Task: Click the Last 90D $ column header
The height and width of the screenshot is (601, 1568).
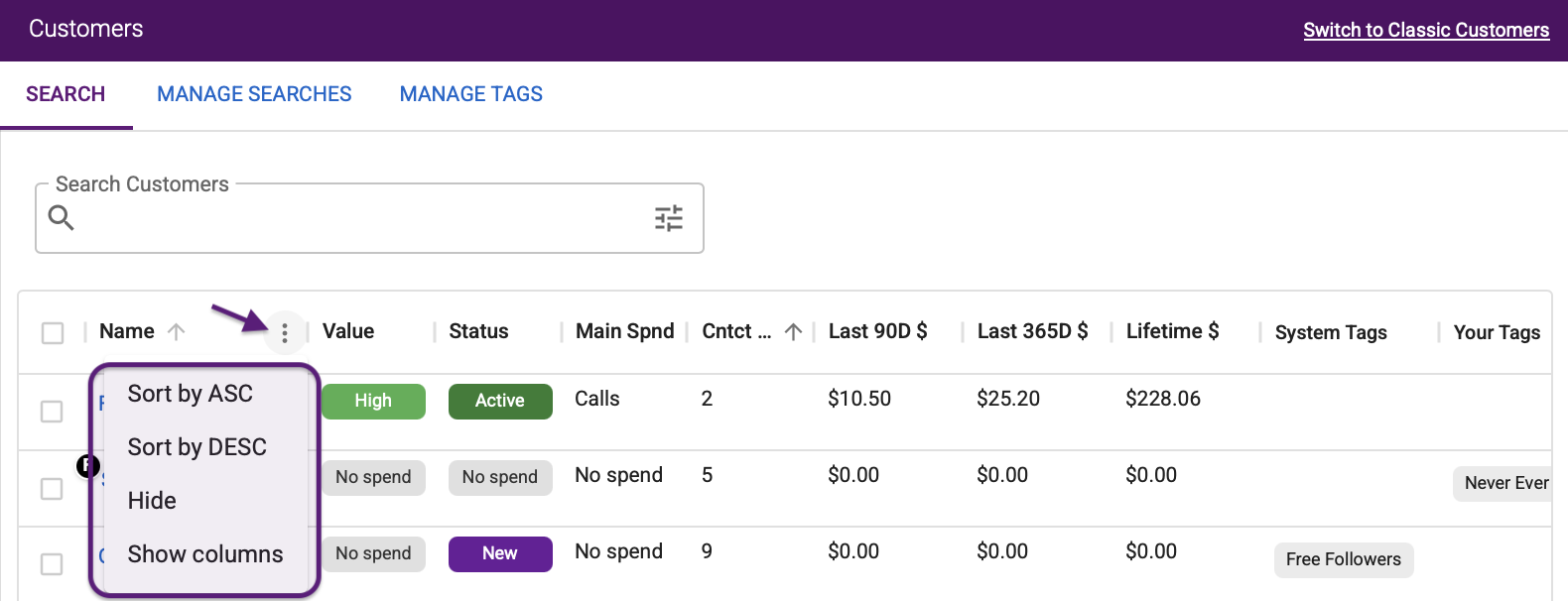Action: coord(878,331)
